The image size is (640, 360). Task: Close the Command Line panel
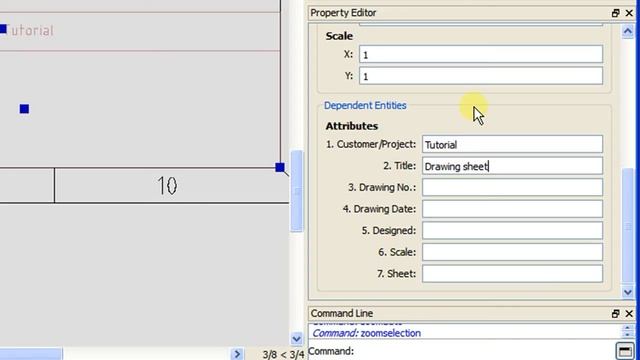tap(629, 313)
